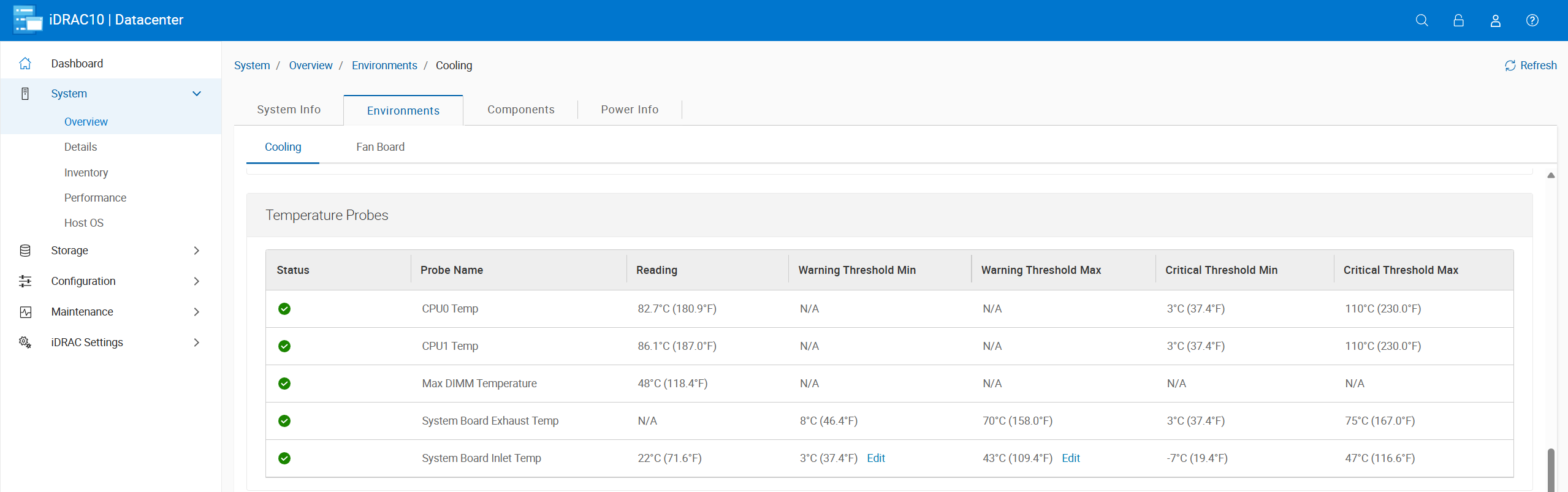Image resolution: width=1568 pixels, height=492 pixels.
Task: Click the Configuration sliders icon
Action: 25,281
